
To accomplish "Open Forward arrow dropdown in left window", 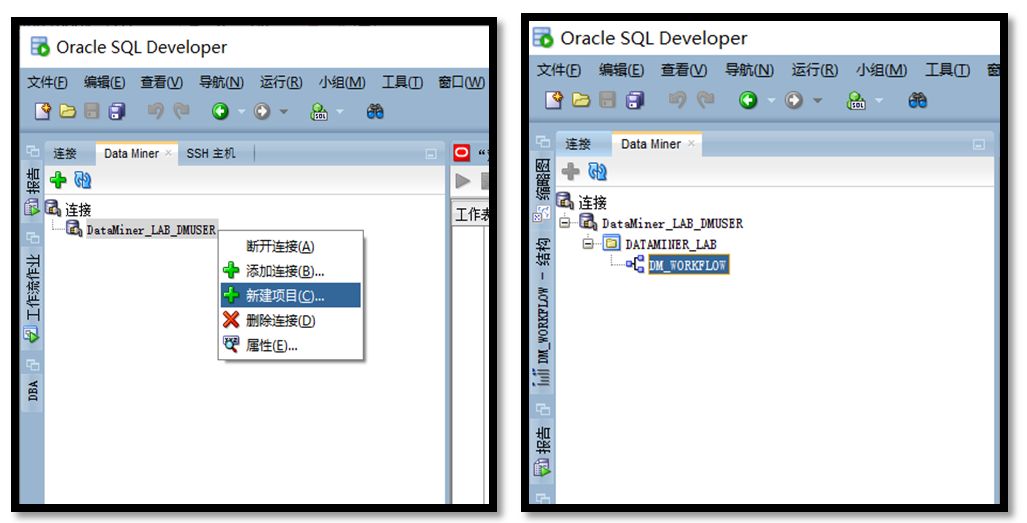I will coord(284,112).
